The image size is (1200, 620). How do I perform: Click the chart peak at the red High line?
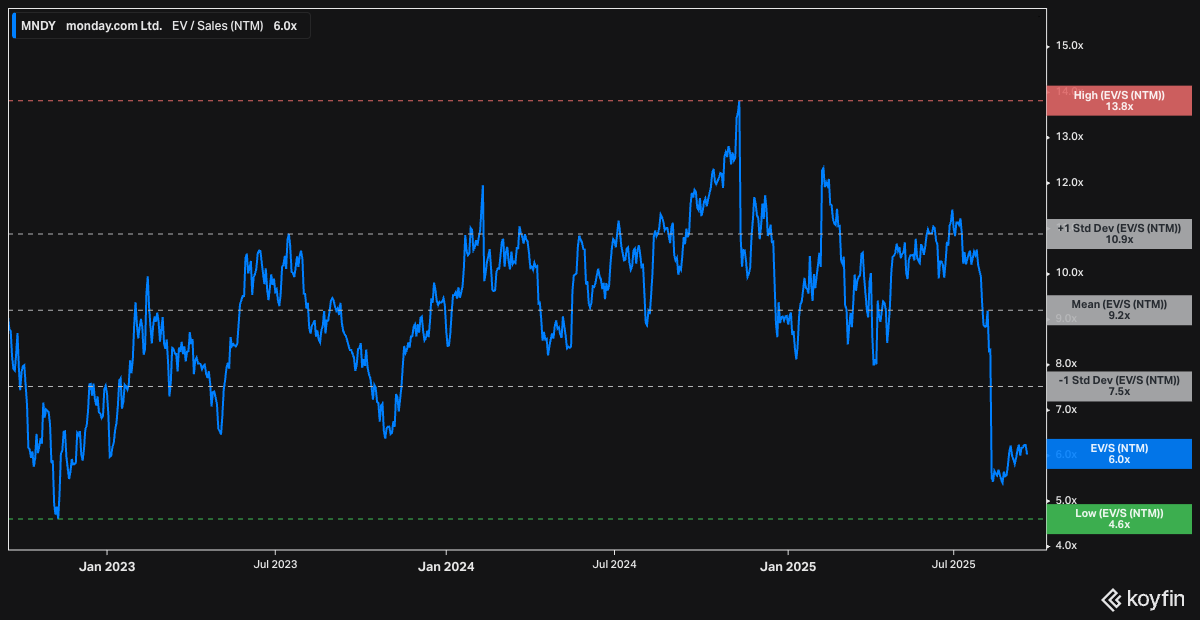point(739,101)
